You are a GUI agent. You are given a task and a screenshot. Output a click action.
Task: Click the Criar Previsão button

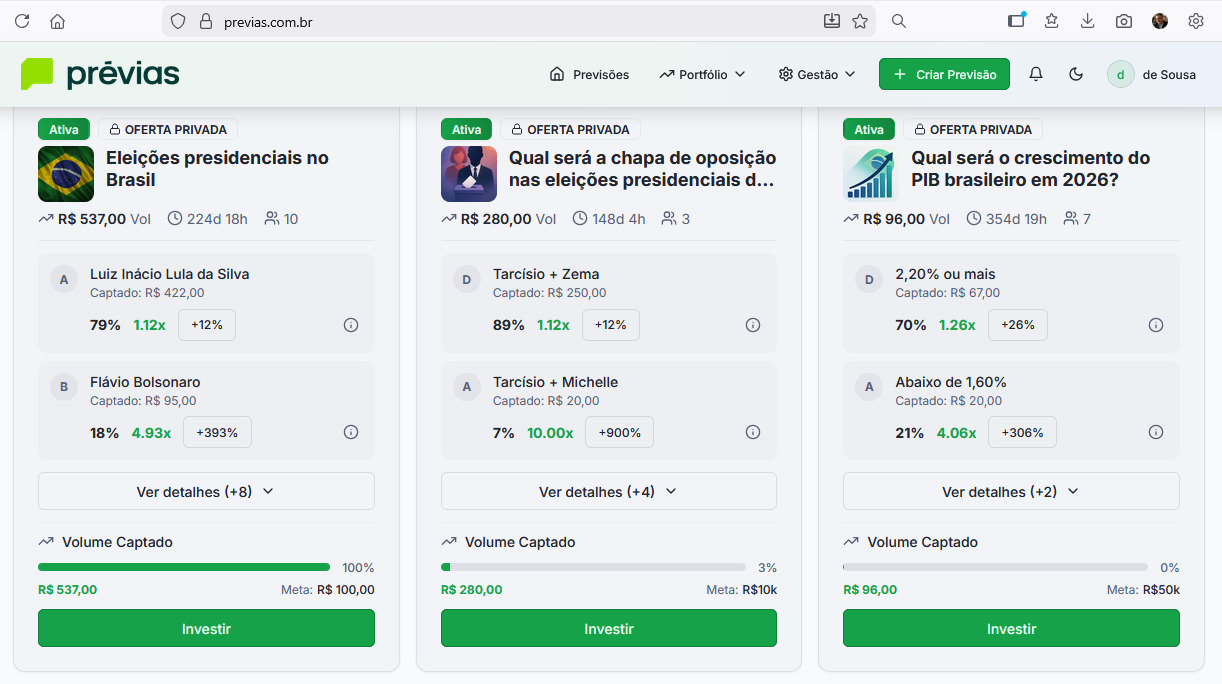[944, 74]
